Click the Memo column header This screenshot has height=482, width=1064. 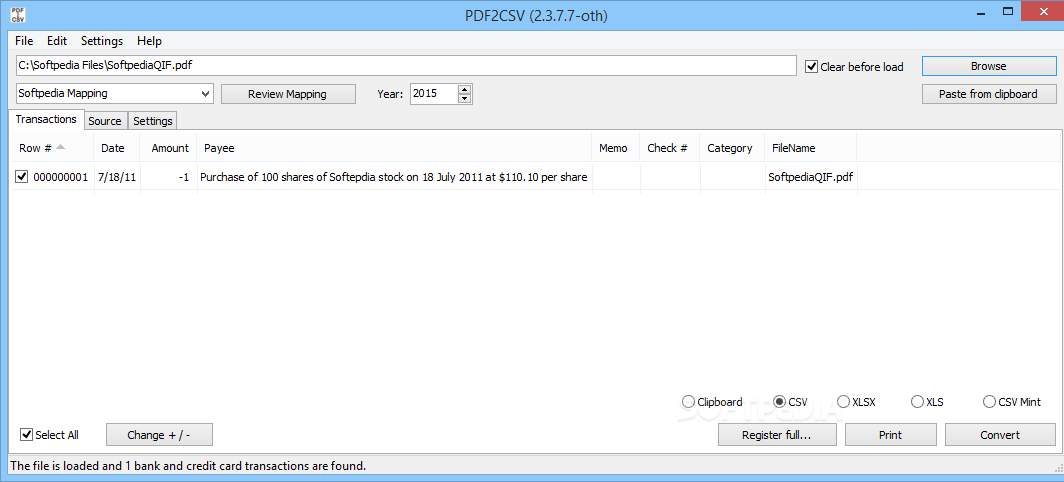(x=615, y=148)
